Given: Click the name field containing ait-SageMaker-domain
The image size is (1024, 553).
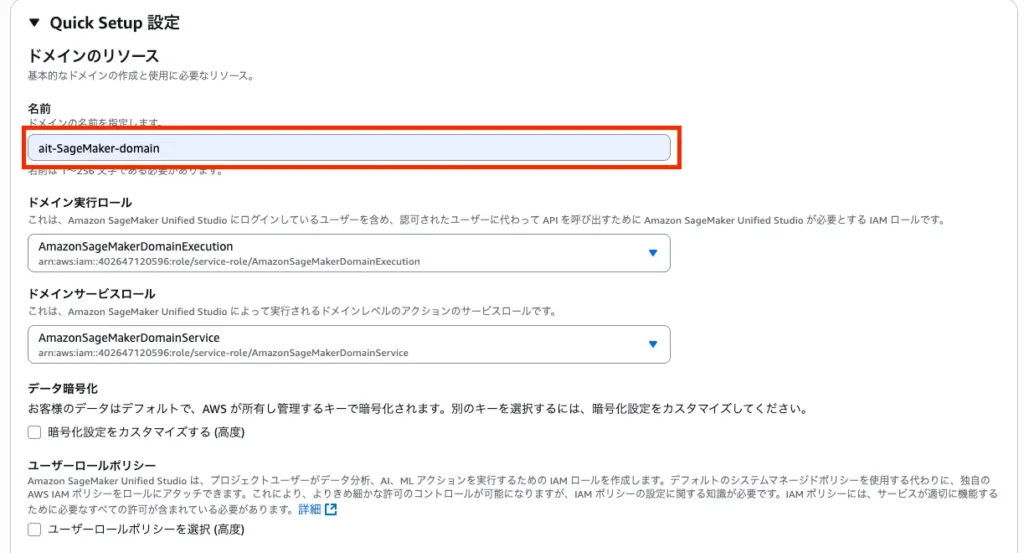Looking at the screenshot, I should tap(348, 147).
